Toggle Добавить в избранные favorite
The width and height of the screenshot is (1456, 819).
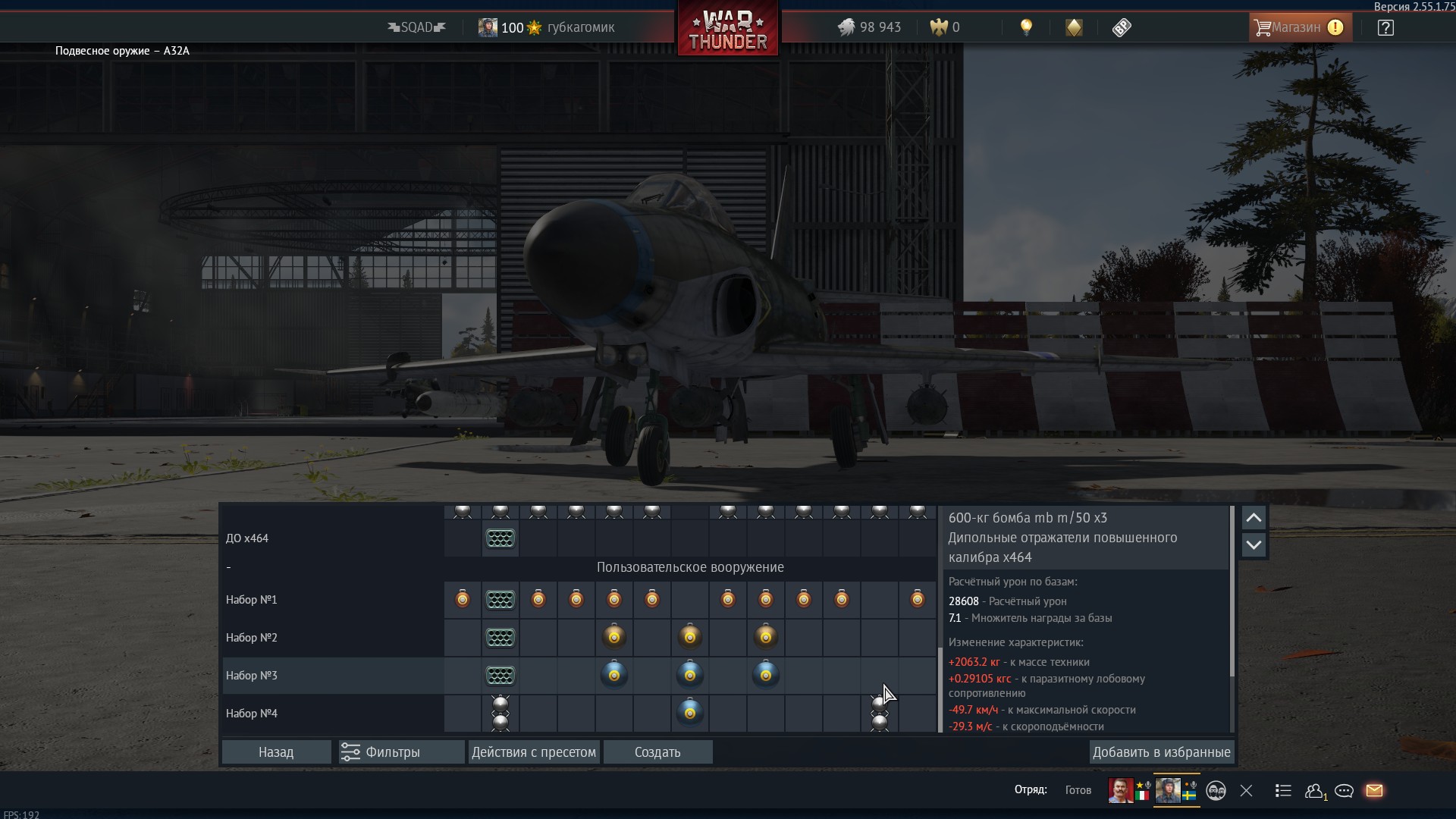pyautogui.click(x=1161, y=752)
